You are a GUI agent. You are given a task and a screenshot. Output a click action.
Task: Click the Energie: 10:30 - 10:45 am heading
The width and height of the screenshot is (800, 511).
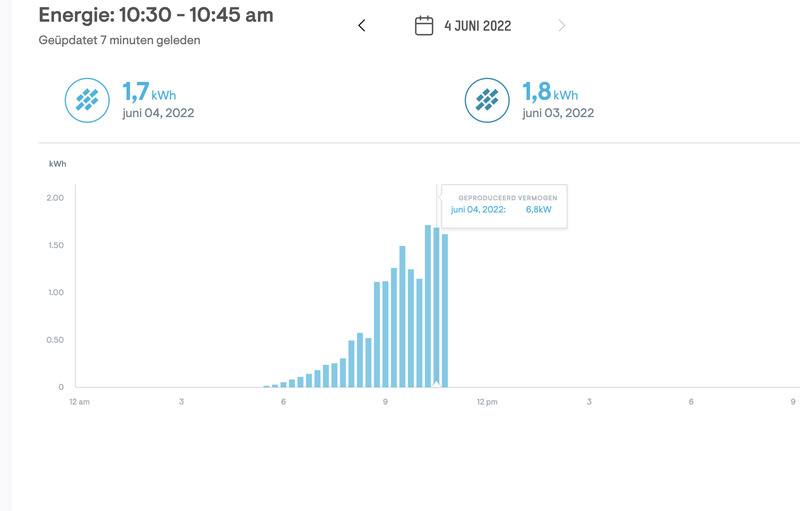click(x=155, y=15)
